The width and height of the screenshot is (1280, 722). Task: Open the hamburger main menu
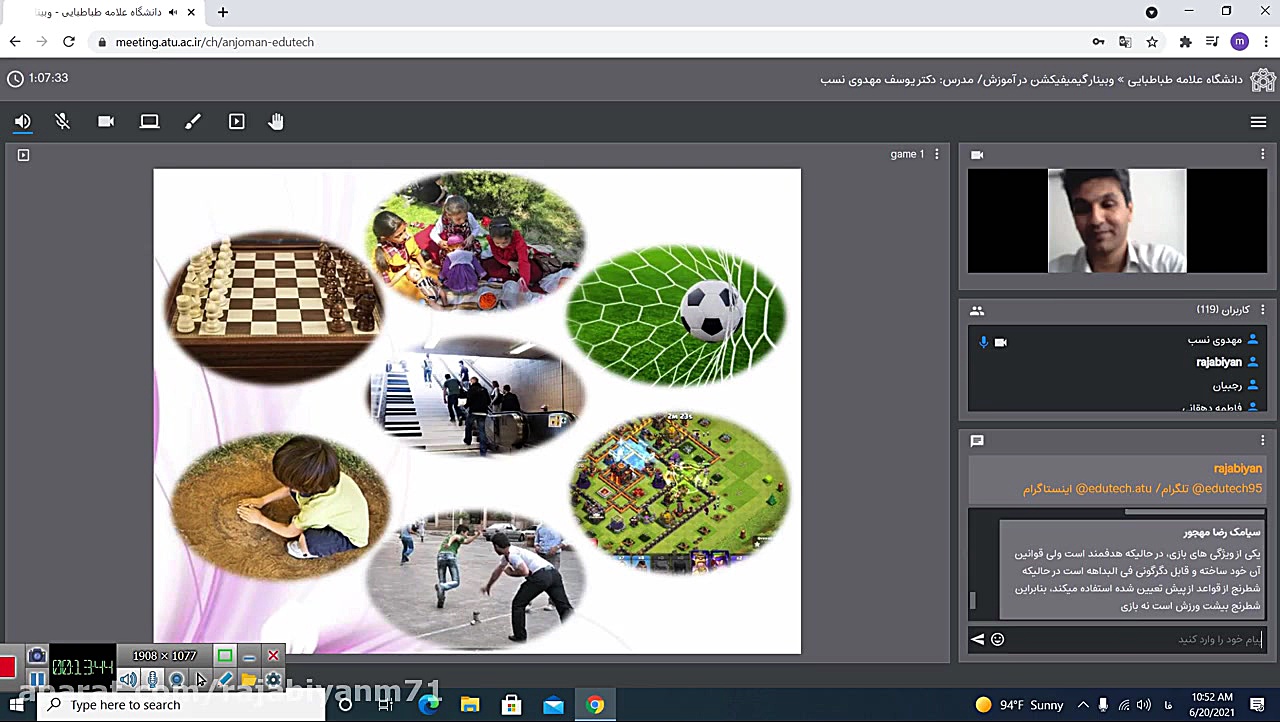pyautogui.click(x=1258, y=122)
